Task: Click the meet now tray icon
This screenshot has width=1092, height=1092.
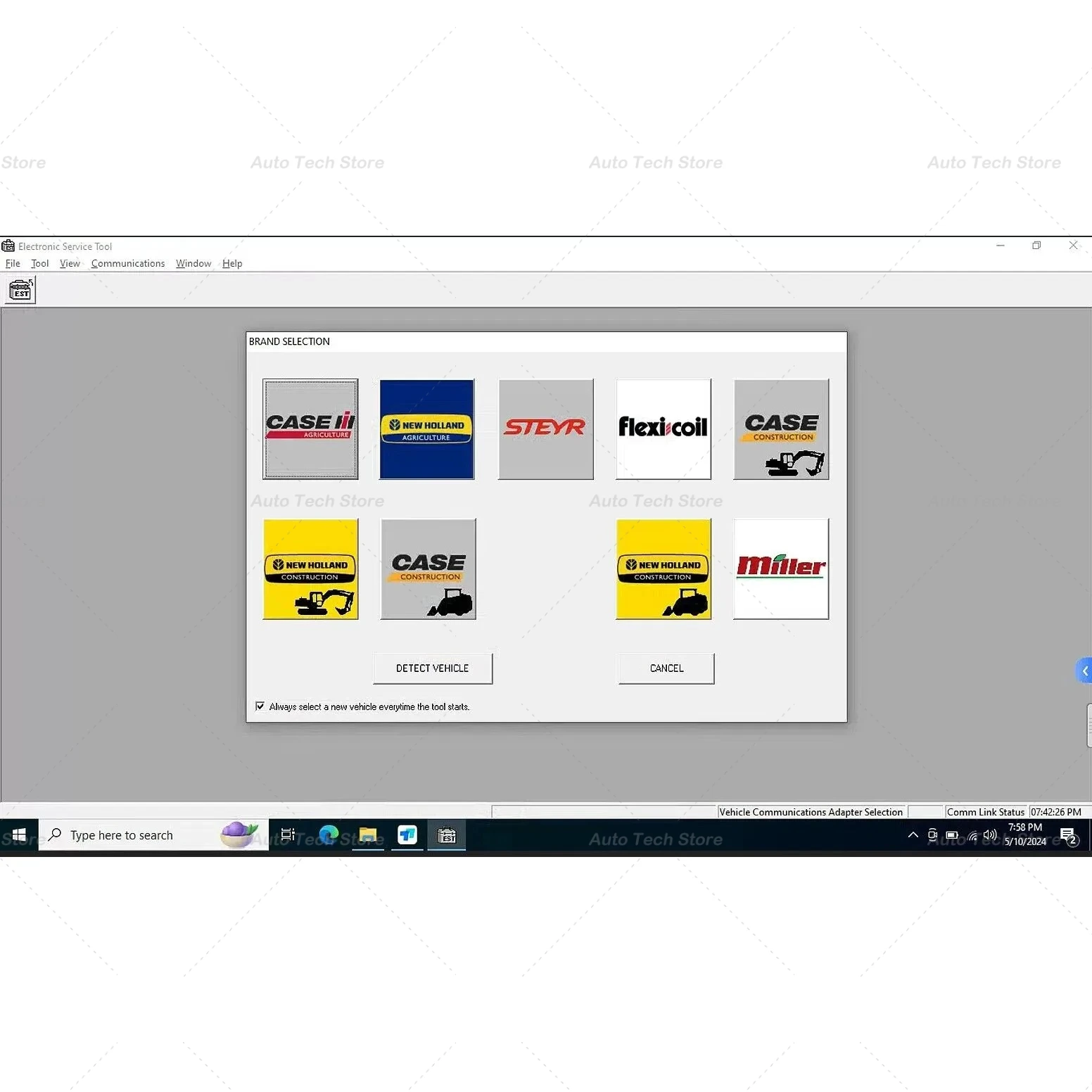Action: pos(932,835)
